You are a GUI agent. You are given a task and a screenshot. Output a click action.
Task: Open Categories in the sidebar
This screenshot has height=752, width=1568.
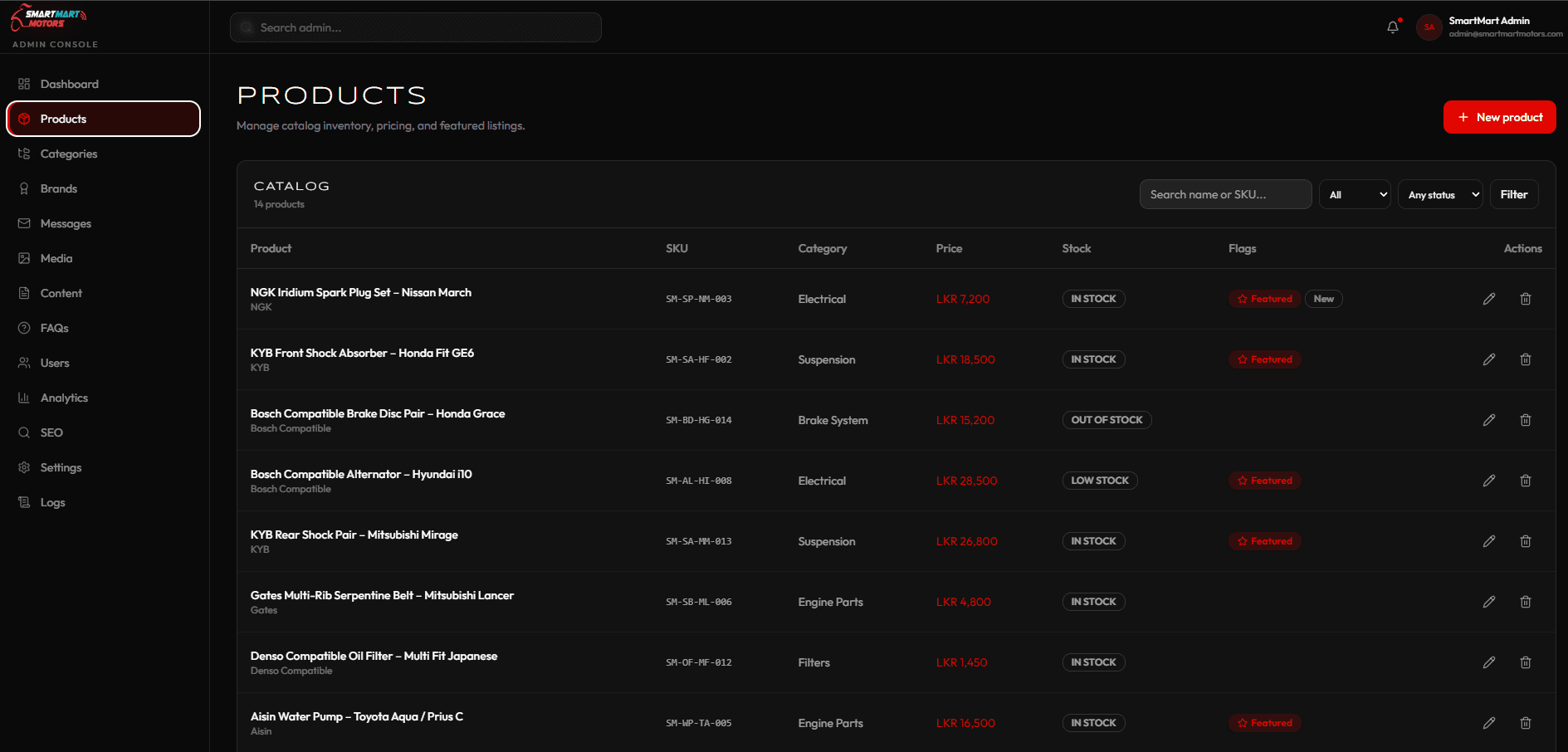pyautogui.click(x=104, y=154)
